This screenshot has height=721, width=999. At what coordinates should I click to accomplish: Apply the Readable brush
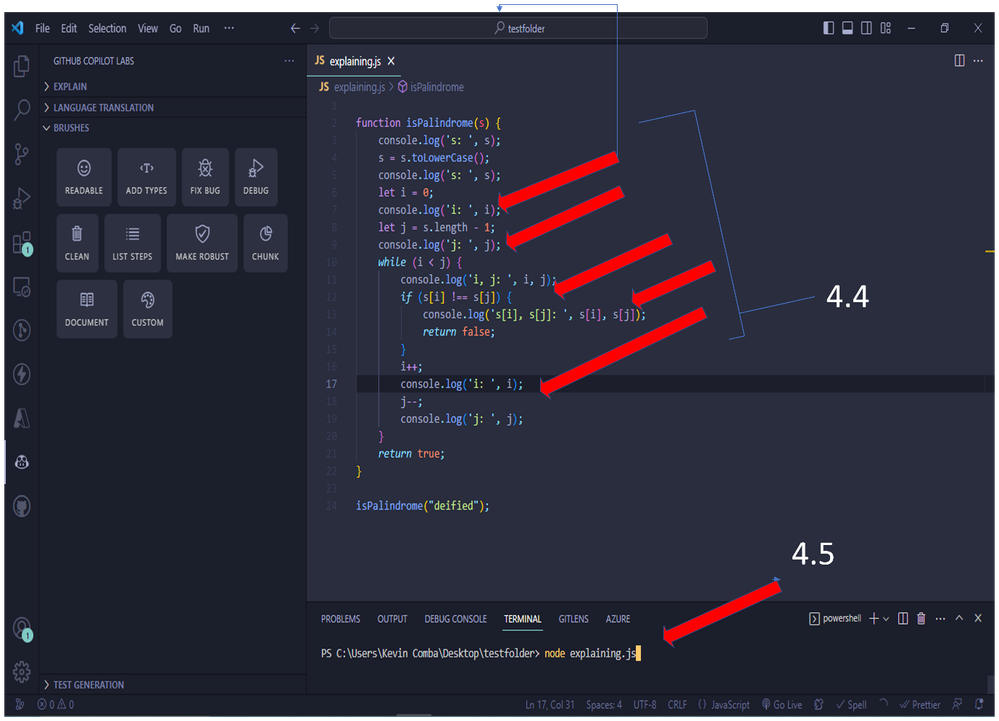pyautogui.click(x=83, y=177)
